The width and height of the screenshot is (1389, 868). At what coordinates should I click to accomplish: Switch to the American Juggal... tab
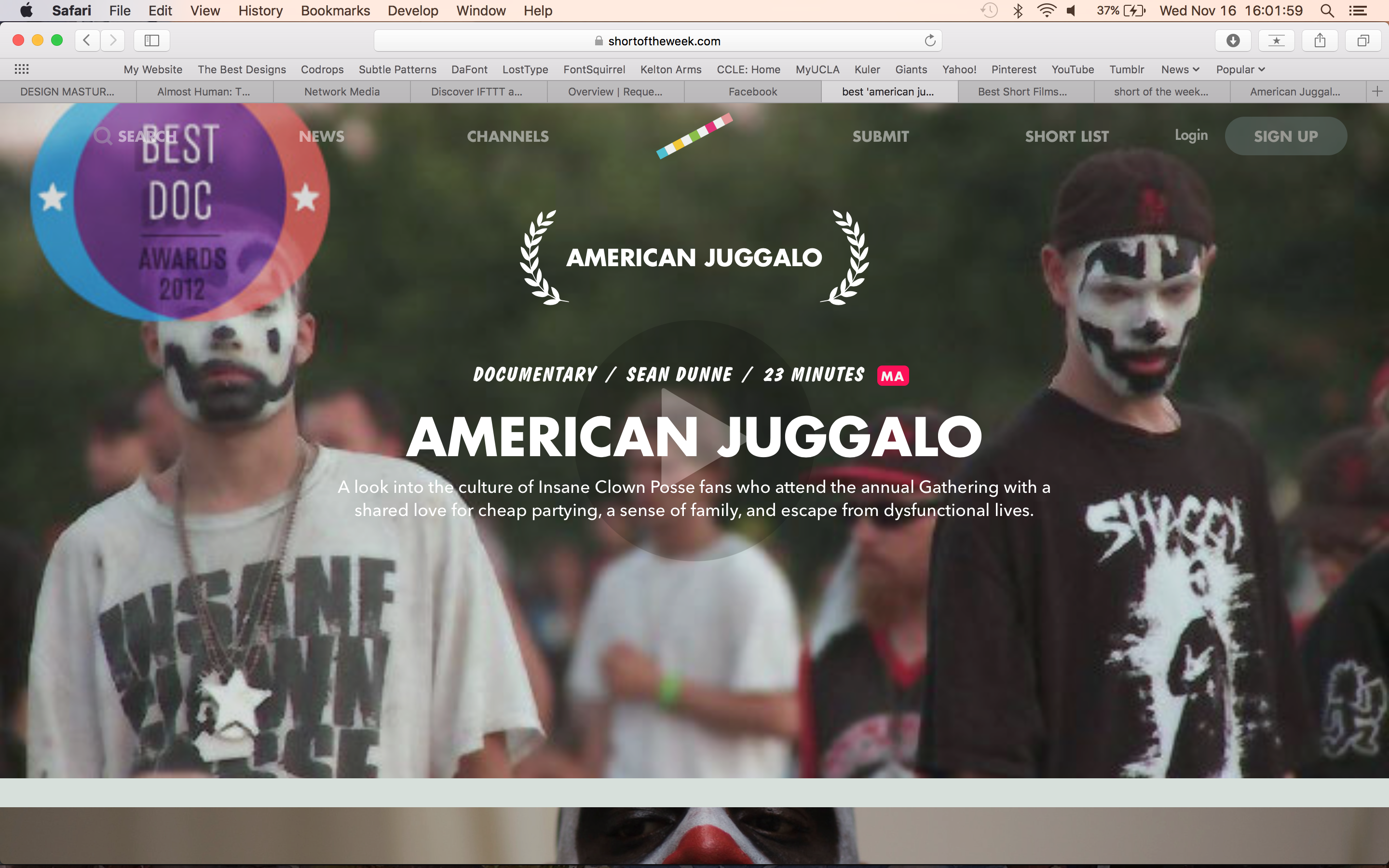click(1298, 91)
